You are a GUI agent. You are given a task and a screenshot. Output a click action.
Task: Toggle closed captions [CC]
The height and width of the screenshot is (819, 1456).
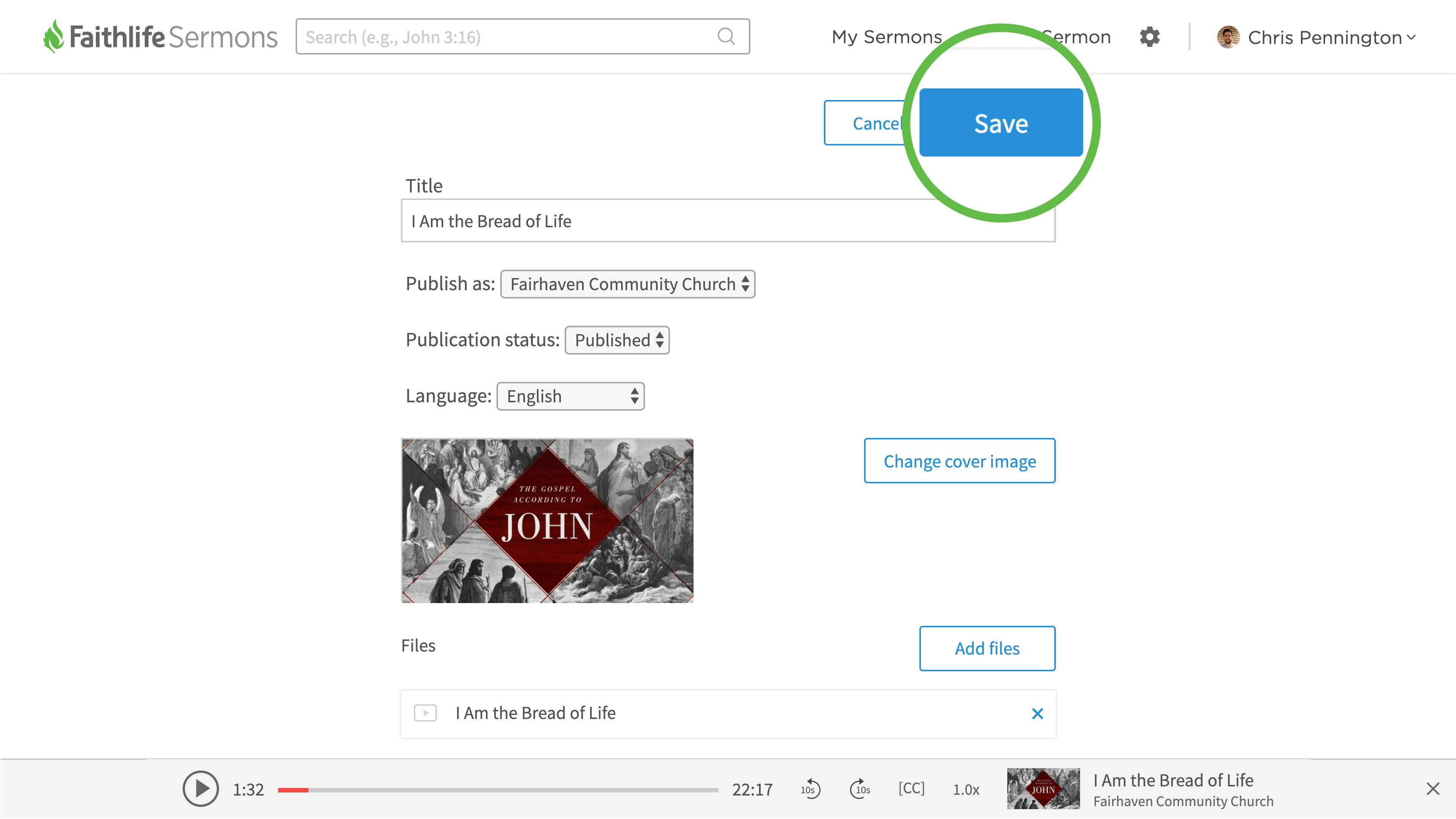pos(911,788)
